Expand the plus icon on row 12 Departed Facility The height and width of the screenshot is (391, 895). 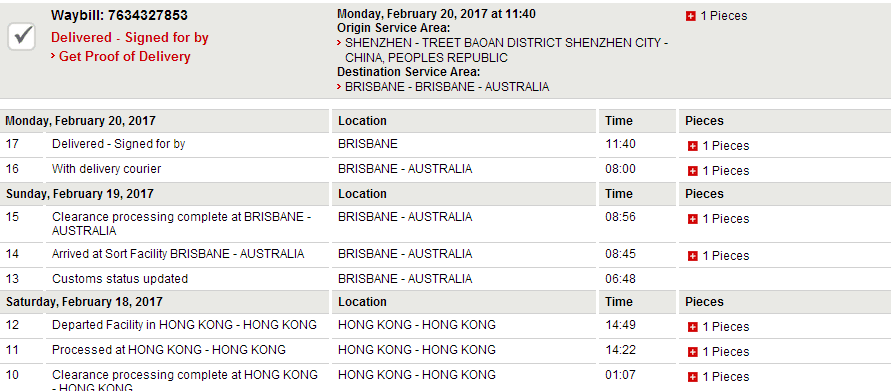pyautogui.click(x=692, y=327)
